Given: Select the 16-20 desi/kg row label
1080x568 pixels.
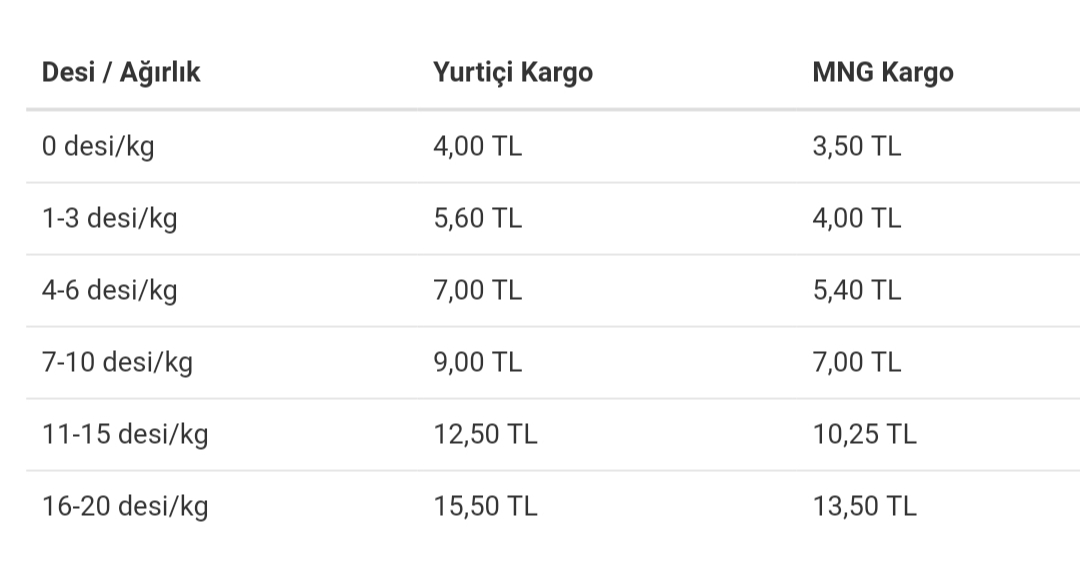Looking at the screenshot, I should [x=125, y=507].
